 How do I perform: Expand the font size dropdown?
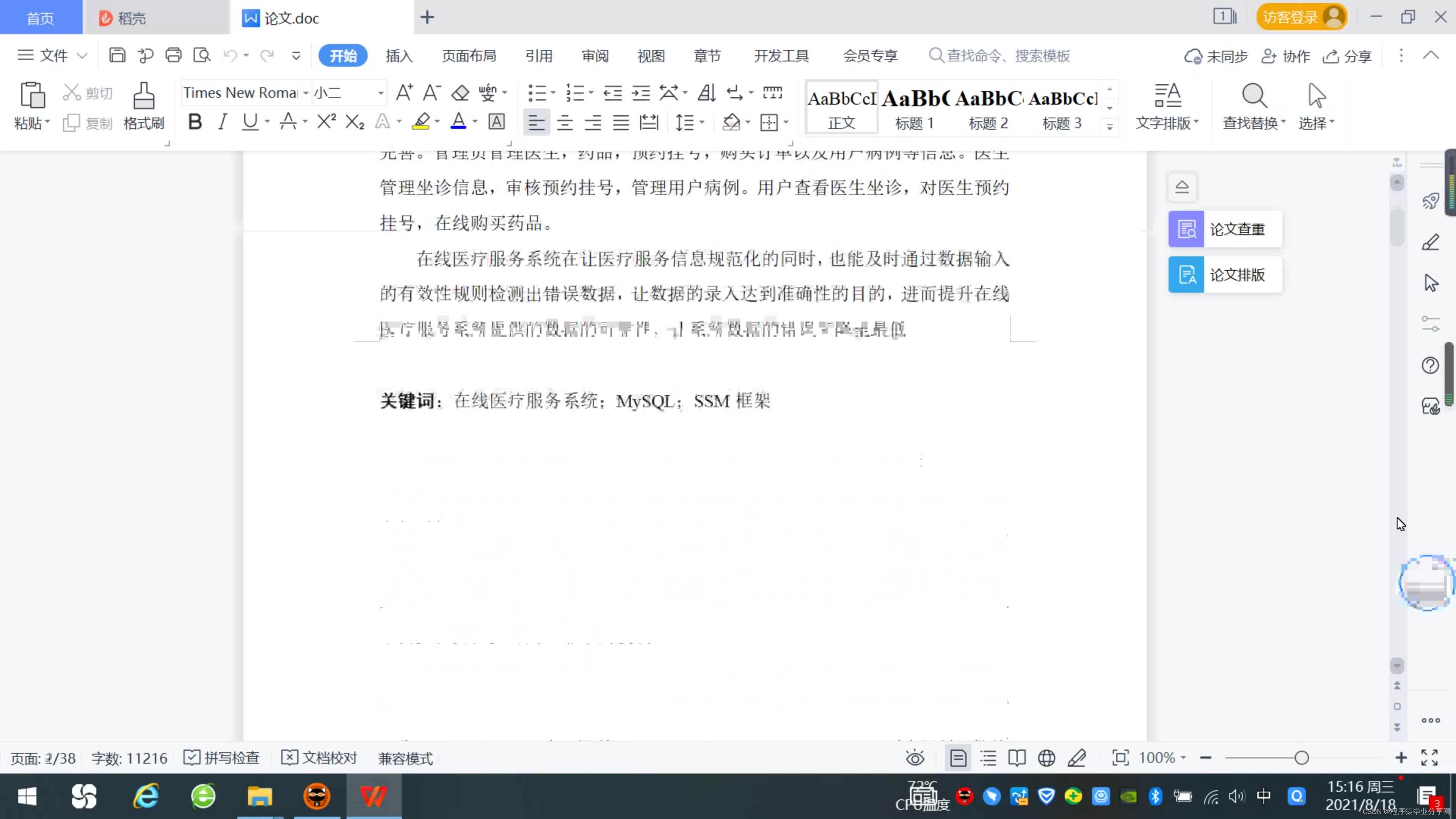click(x=381, y=93)
